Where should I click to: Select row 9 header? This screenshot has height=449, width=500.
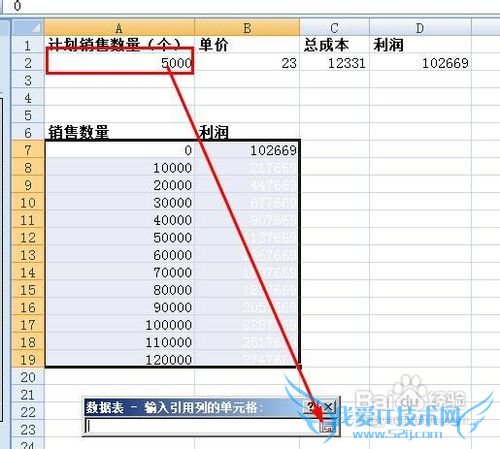point(28,185)
